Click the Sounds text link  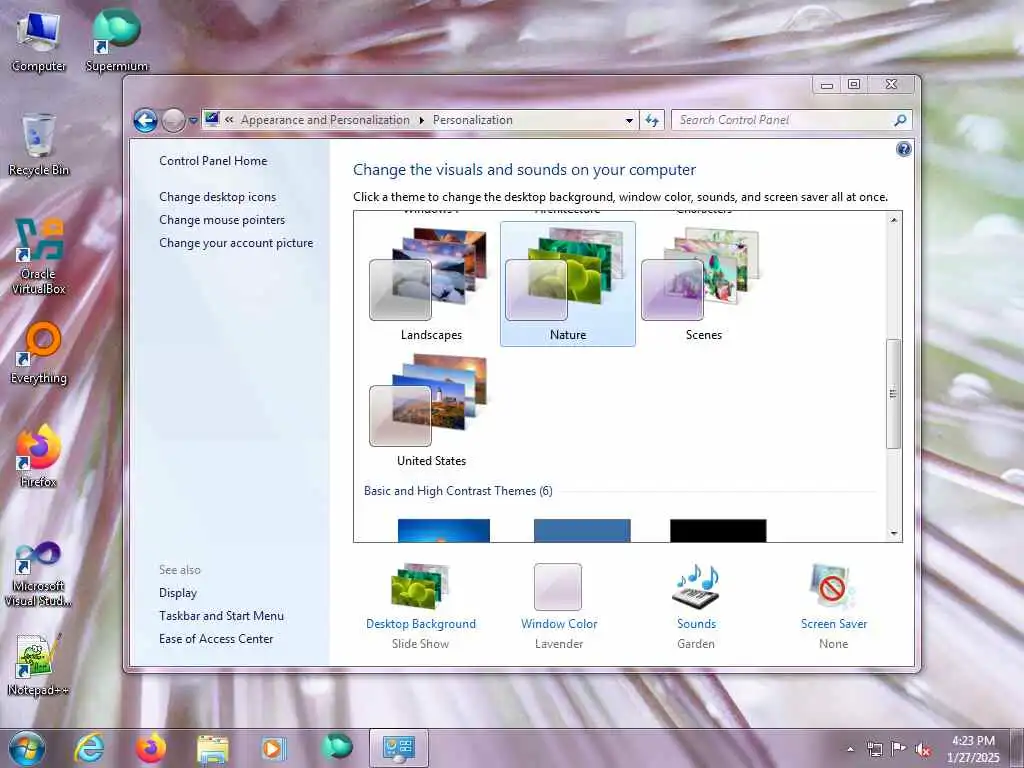[696, 624]
